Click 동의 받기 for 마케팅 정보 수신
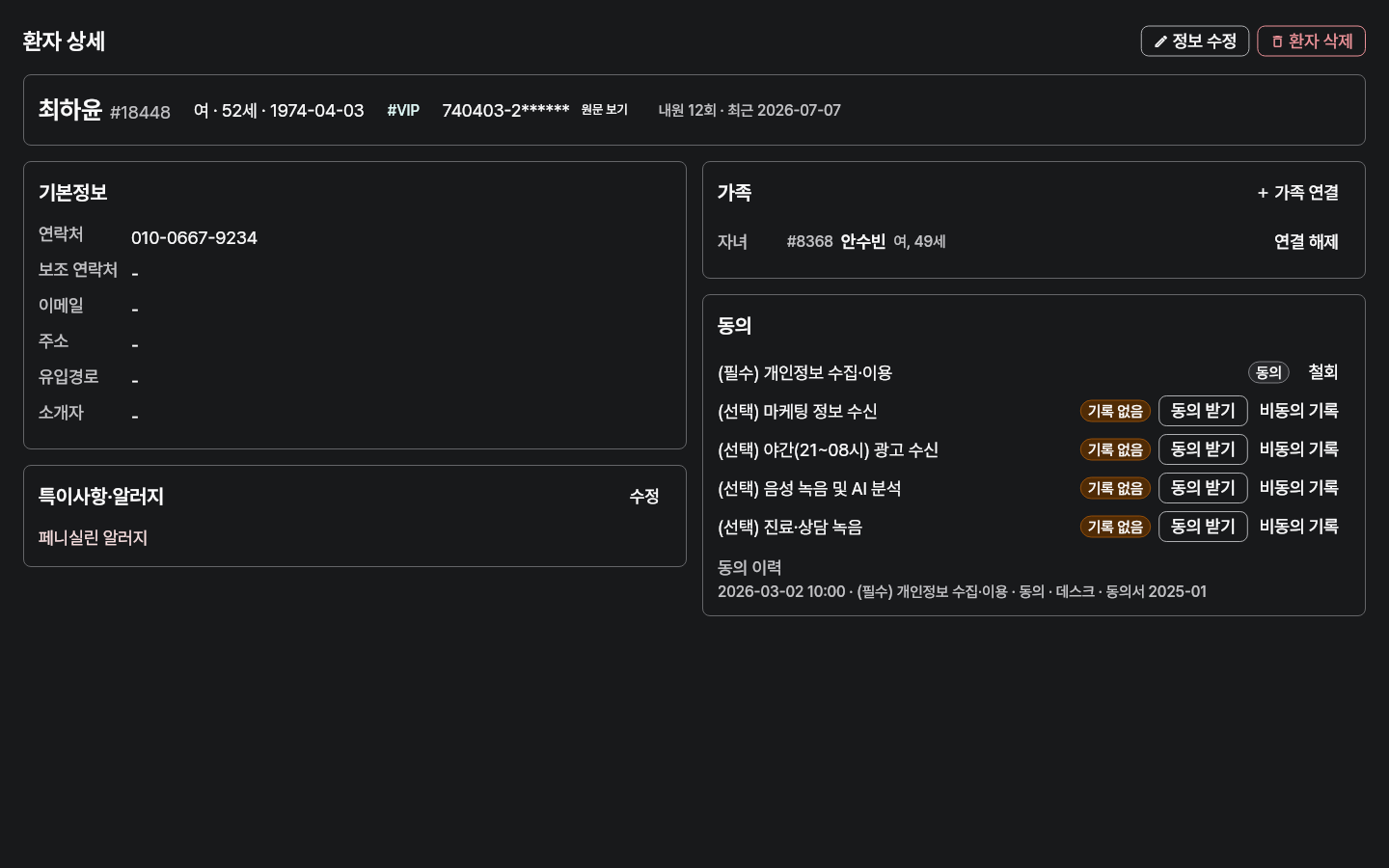Screen dimensions: 1389x868 pyautogui.click(x=1203, y=411)
